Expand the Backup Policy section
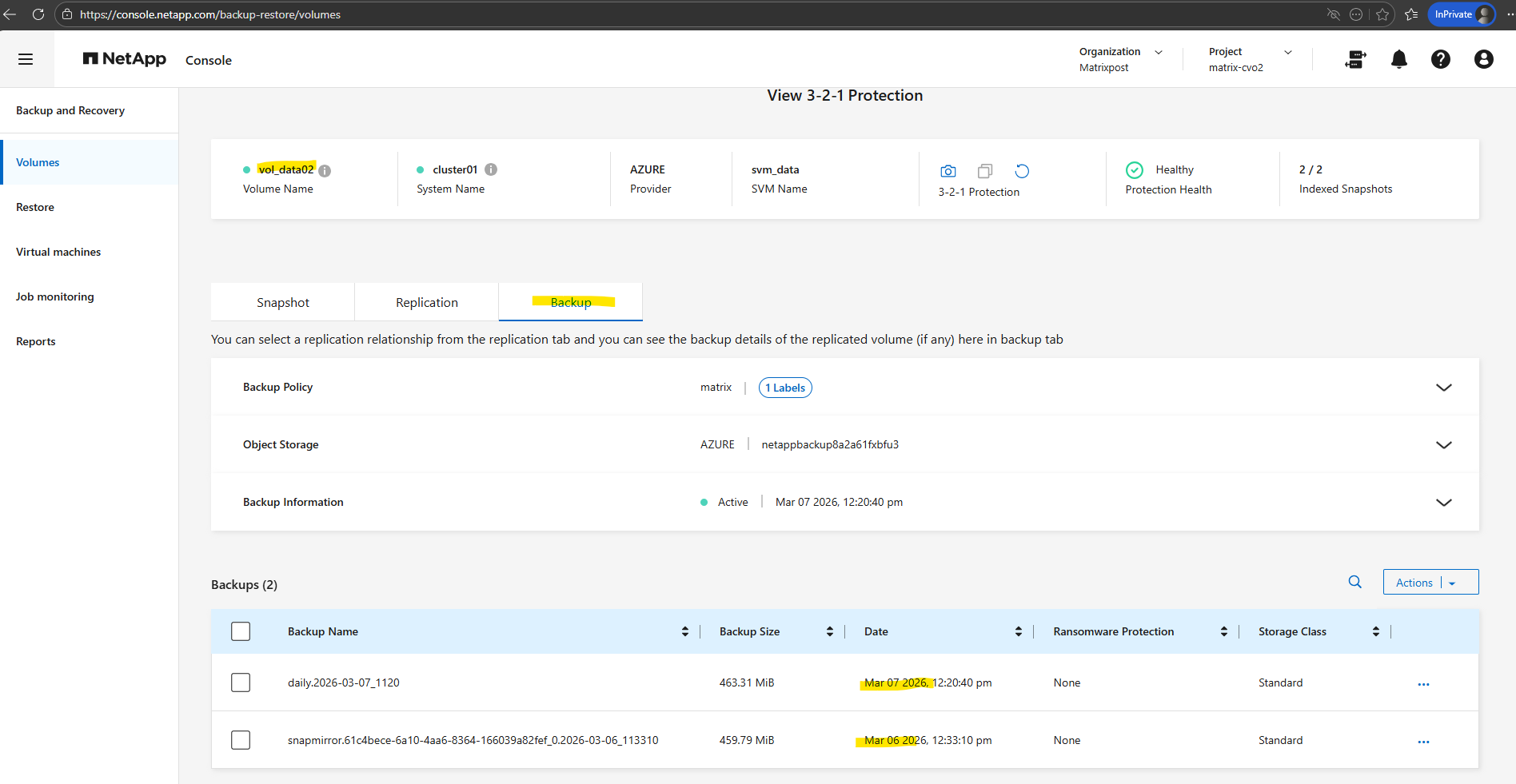The width and height of the screenshot is (1516, 784). pyautogui.click(x=1443, y=388)
